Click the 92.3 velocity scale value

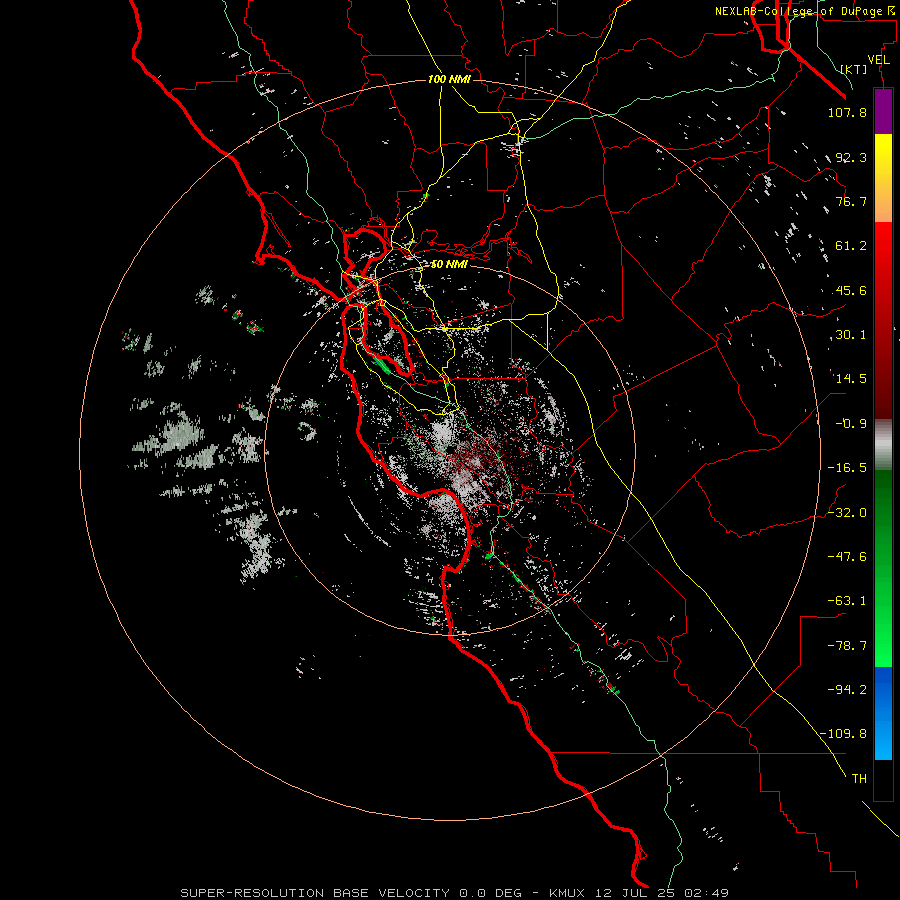(851, 157)
